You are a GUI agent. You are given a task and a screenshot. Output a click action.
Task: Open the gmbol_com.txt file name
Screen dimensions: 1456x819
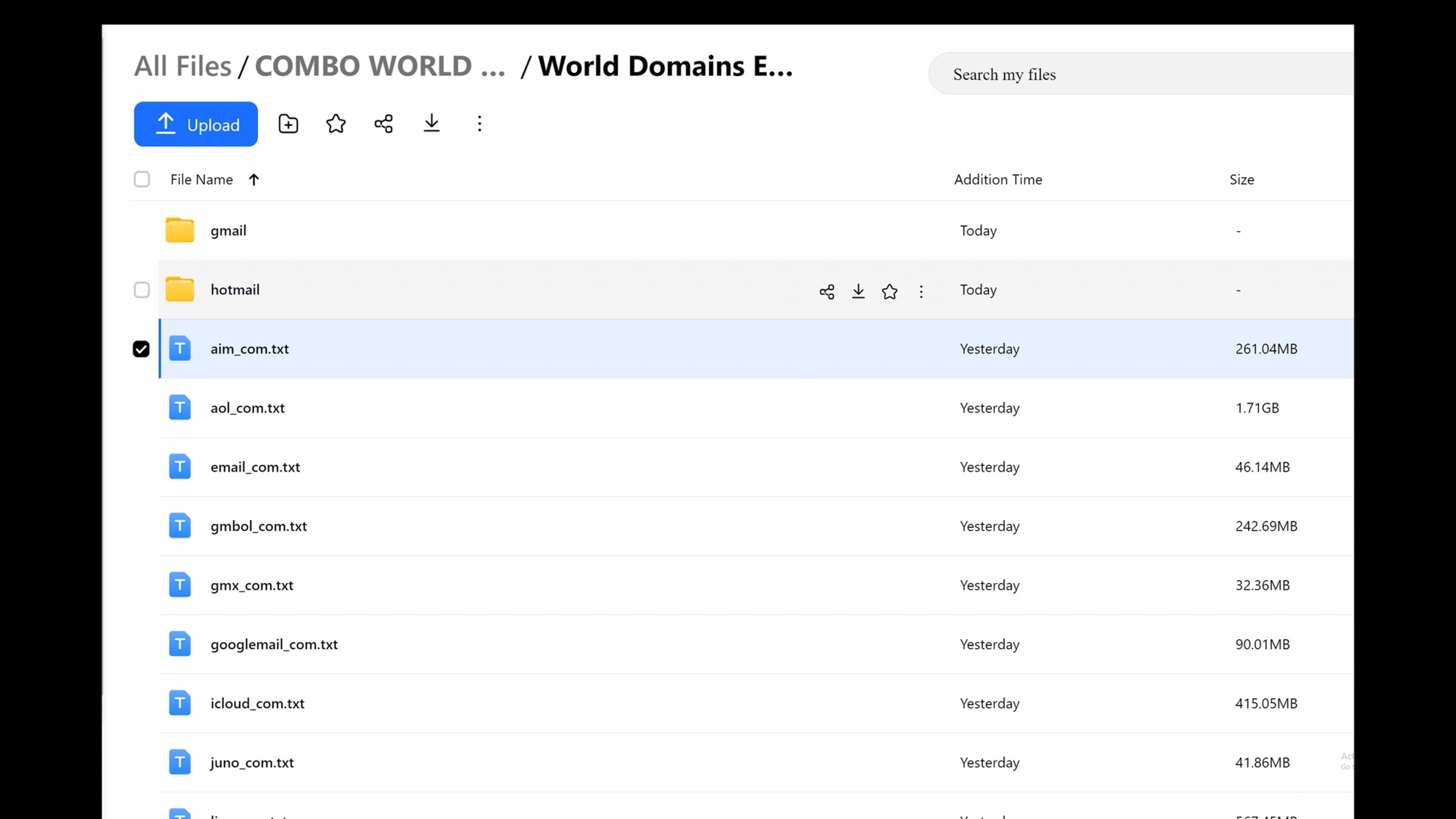[258, 527]
